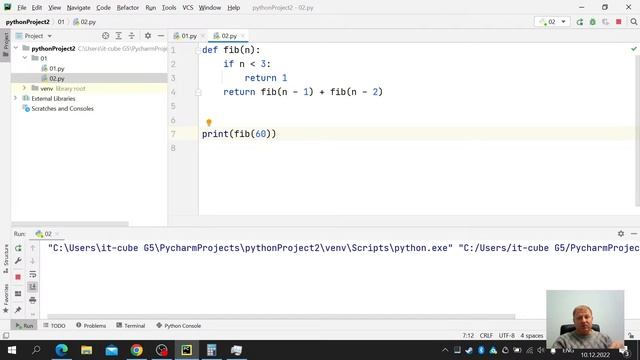Image resolution: width=640 pixels, height=360 pixels.
Task: Click the pythonProject2 breadcrumb
Action: coord(27,22)
